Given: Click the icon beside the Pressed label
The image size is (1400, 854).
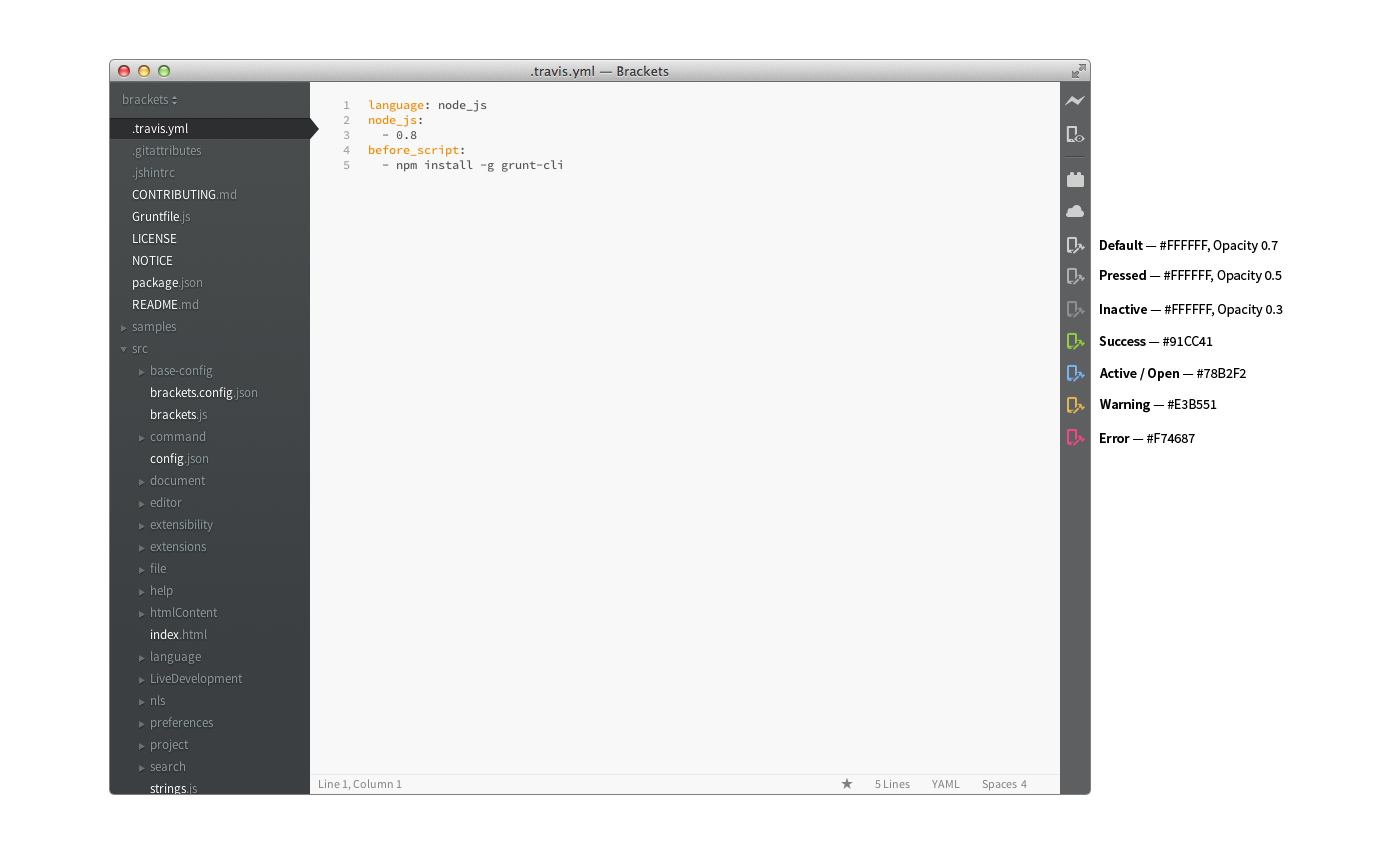Looking at the screenshot, I should point(1075,276).
